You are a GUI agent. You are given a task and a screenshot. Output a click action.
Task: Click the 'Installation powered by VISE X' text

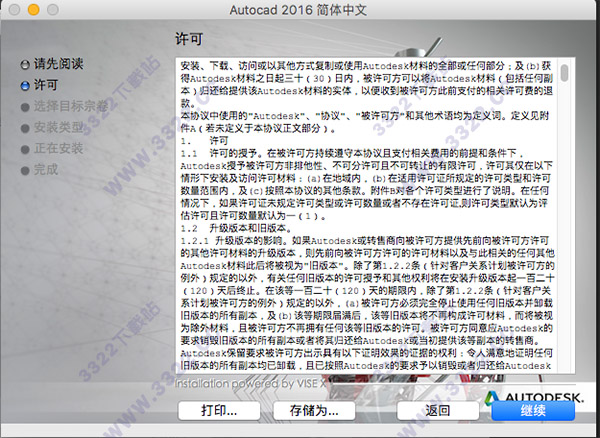point(250,383)
